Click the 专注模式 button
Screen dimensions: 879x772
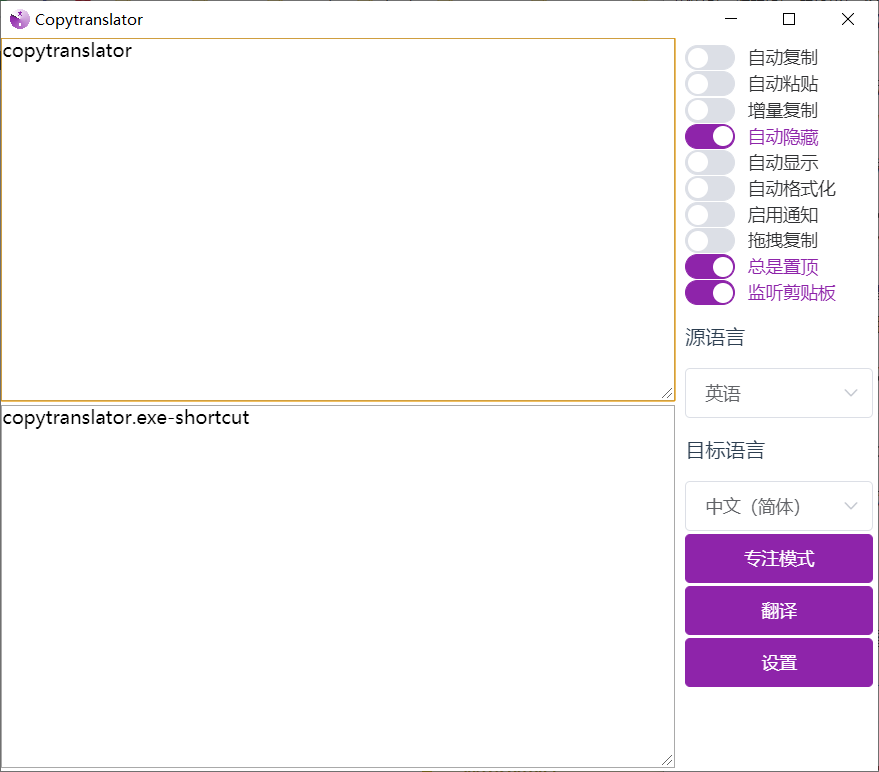(x=779, y=558)
